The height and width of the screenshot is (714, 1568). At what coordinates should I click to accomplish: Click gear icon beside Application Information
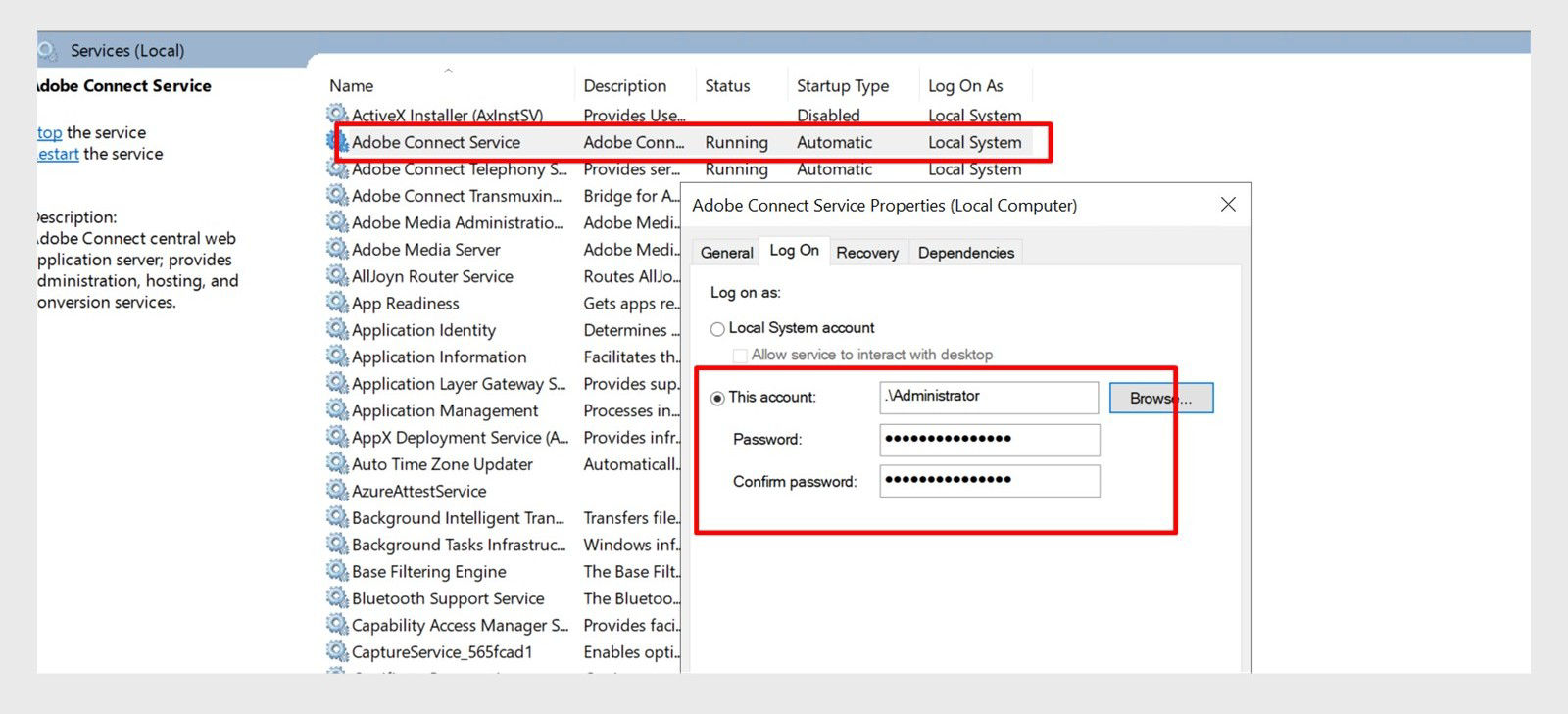pos(337,357)
